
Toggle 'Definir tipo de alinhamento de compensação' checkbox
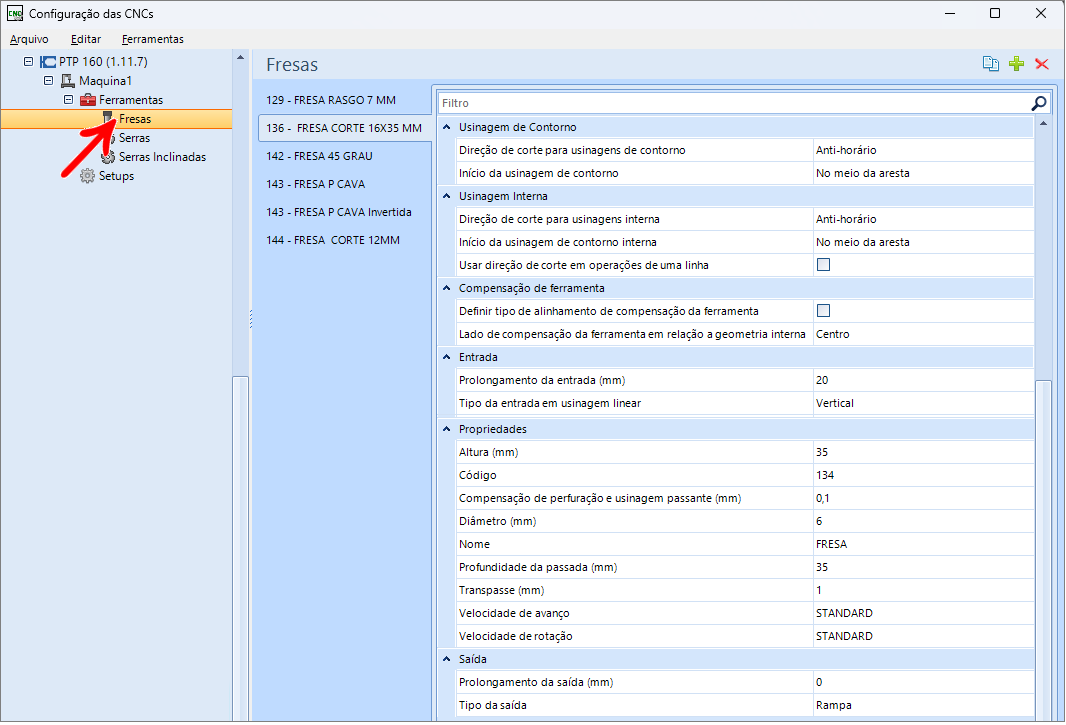(x=823, y=311)
